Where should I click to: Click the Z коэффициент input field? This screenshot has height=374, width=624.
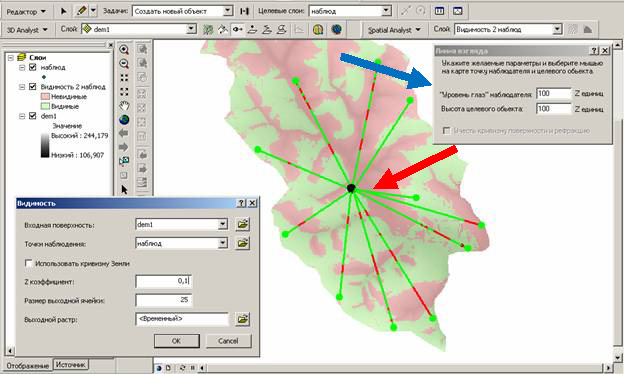[x=164, y=281]
